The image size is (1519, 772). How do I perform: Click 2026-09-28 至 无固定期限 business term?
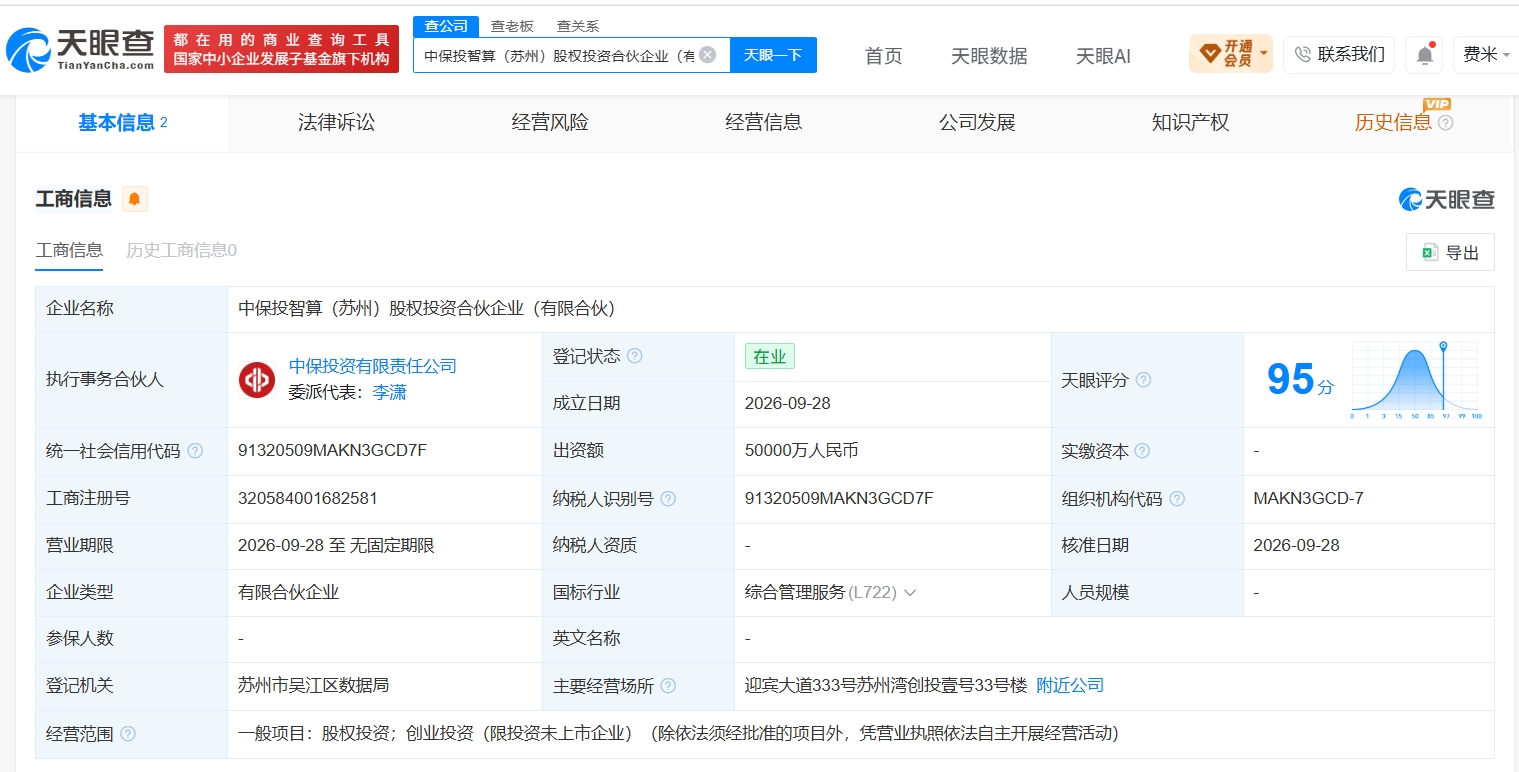pos(336,546)
